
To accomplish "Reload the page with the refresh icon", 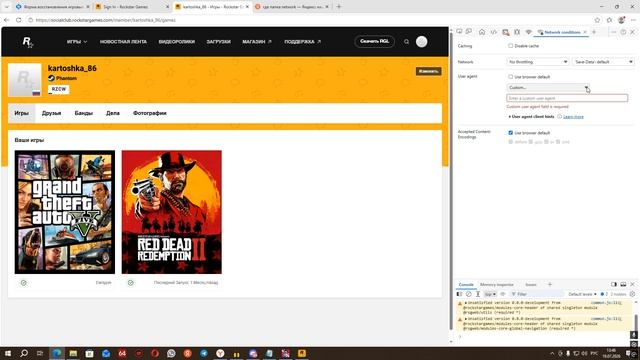I will (x=18, y=20).
